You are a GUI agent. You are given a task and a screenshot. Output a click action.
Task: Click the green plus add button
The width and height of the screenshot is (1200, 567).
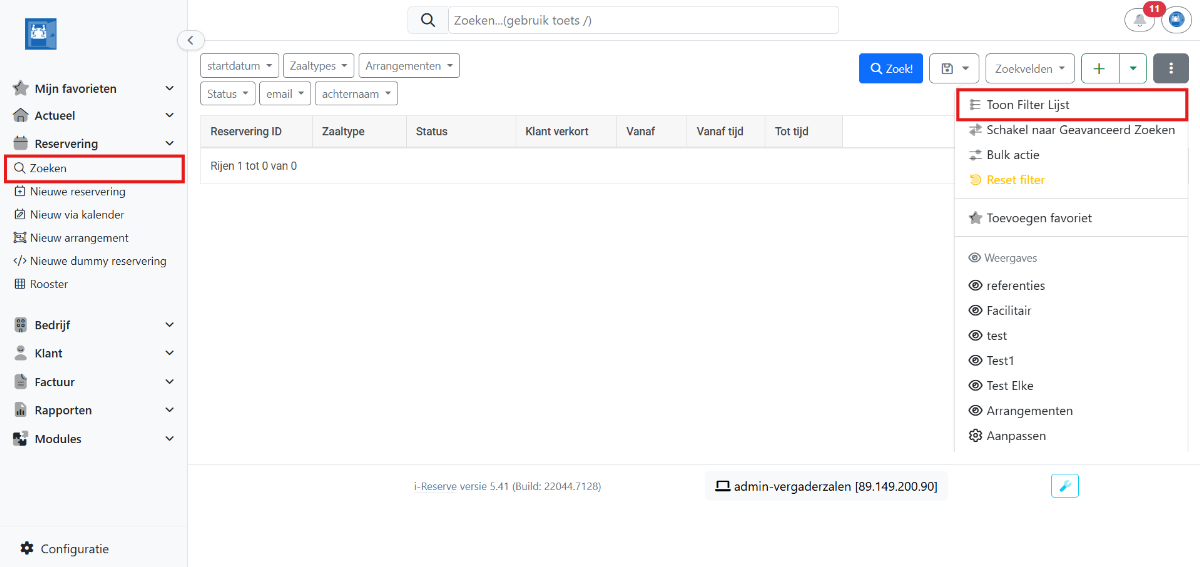[1099, 68]
